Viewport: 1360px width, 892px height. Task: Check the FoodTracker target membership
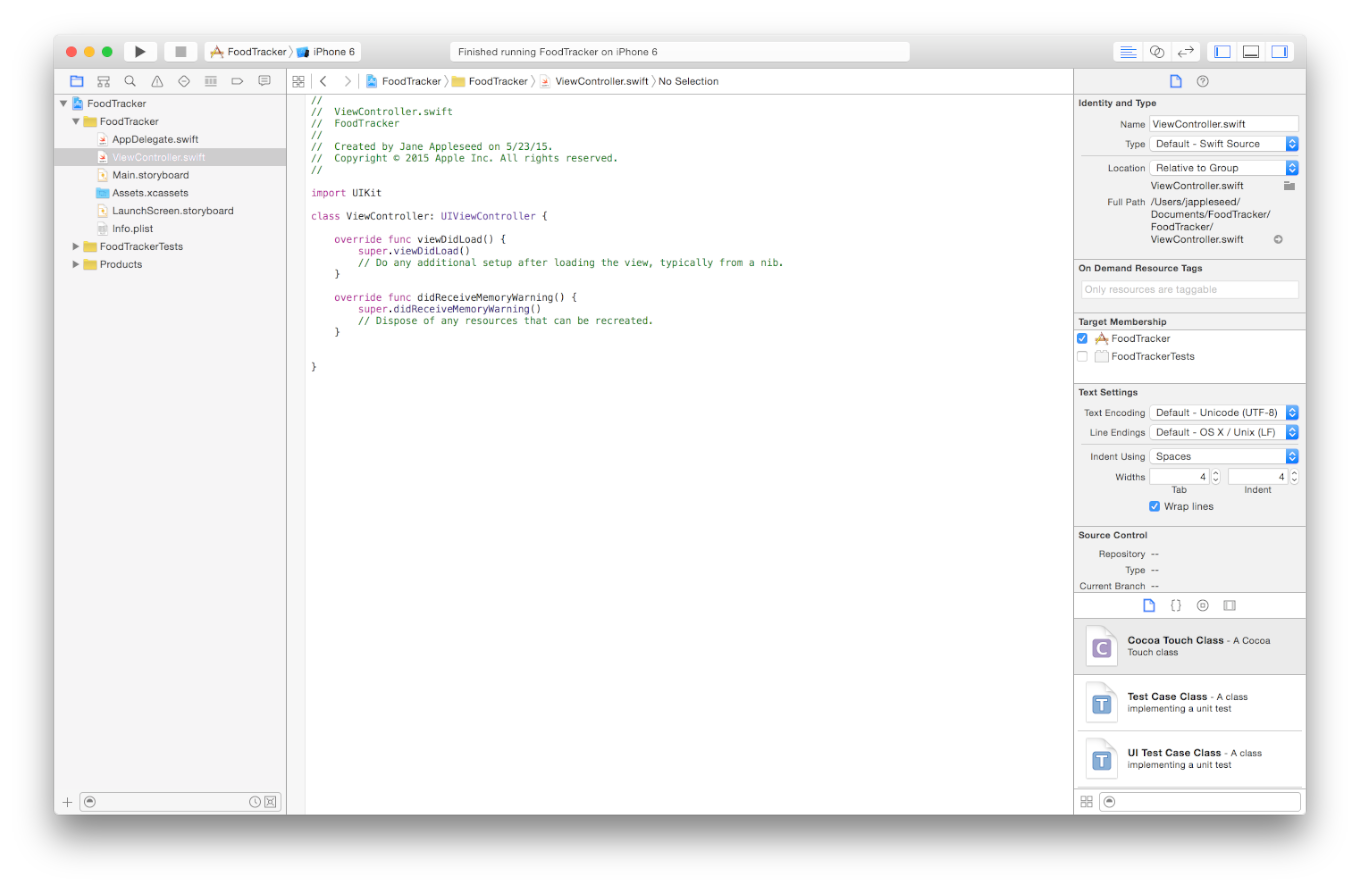[1082, 339]
